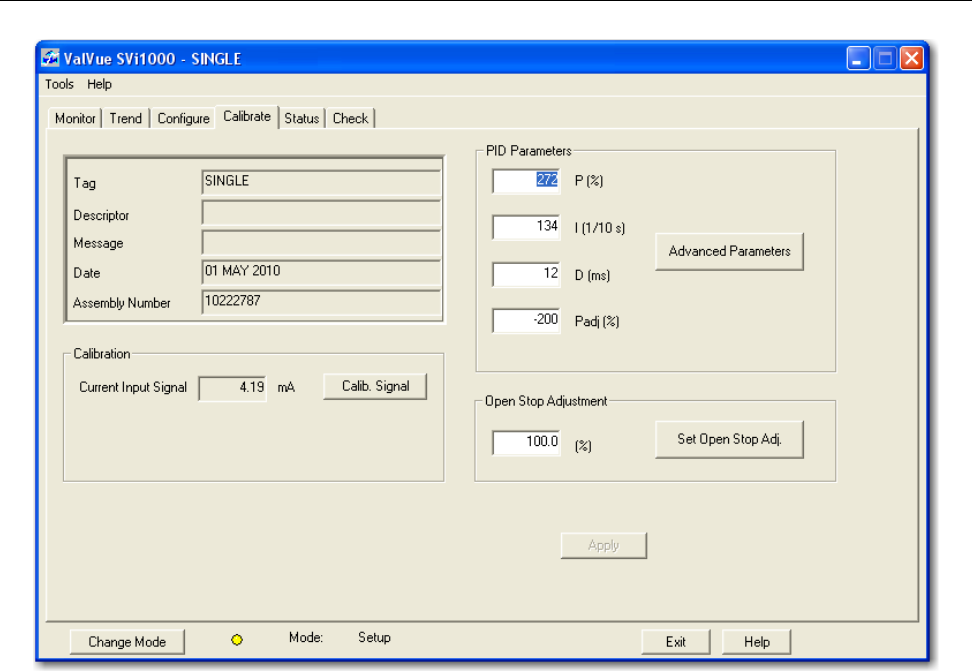Click the Open Stop Adjustment percent field
Viewport: 972px width, 671px height.
526,443
